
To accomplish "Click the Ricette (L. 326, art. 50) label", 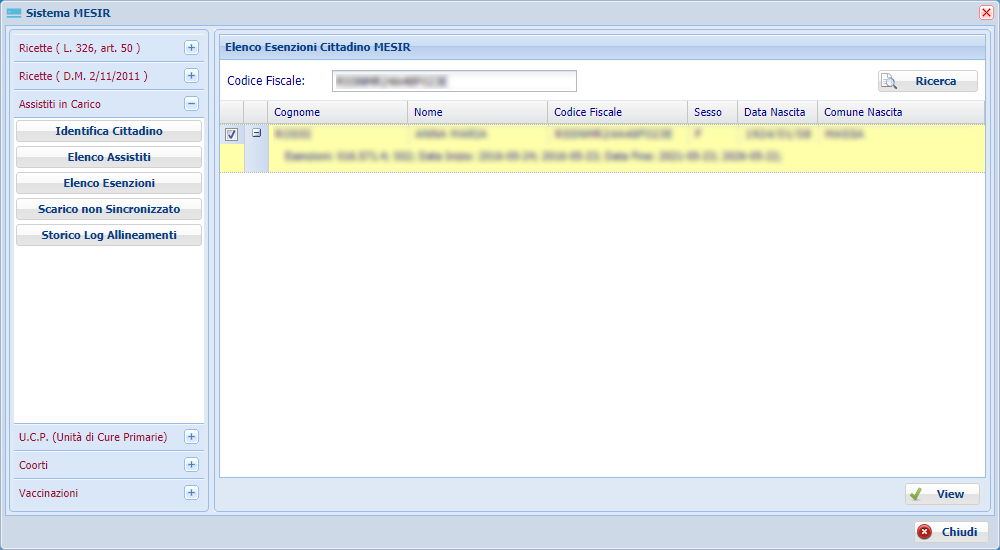I will pyautogui.click(x=80, y=48).
